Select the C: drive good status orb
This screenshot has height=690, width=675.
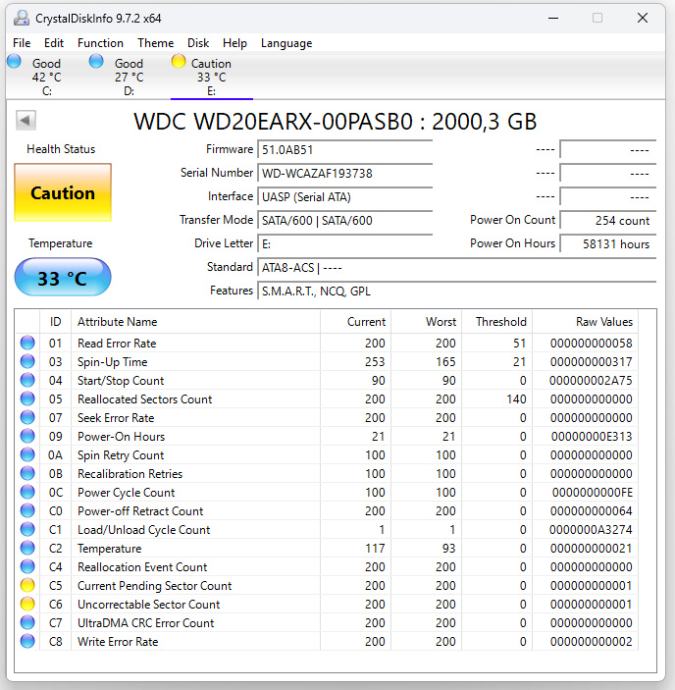click(x=15, y=61)
